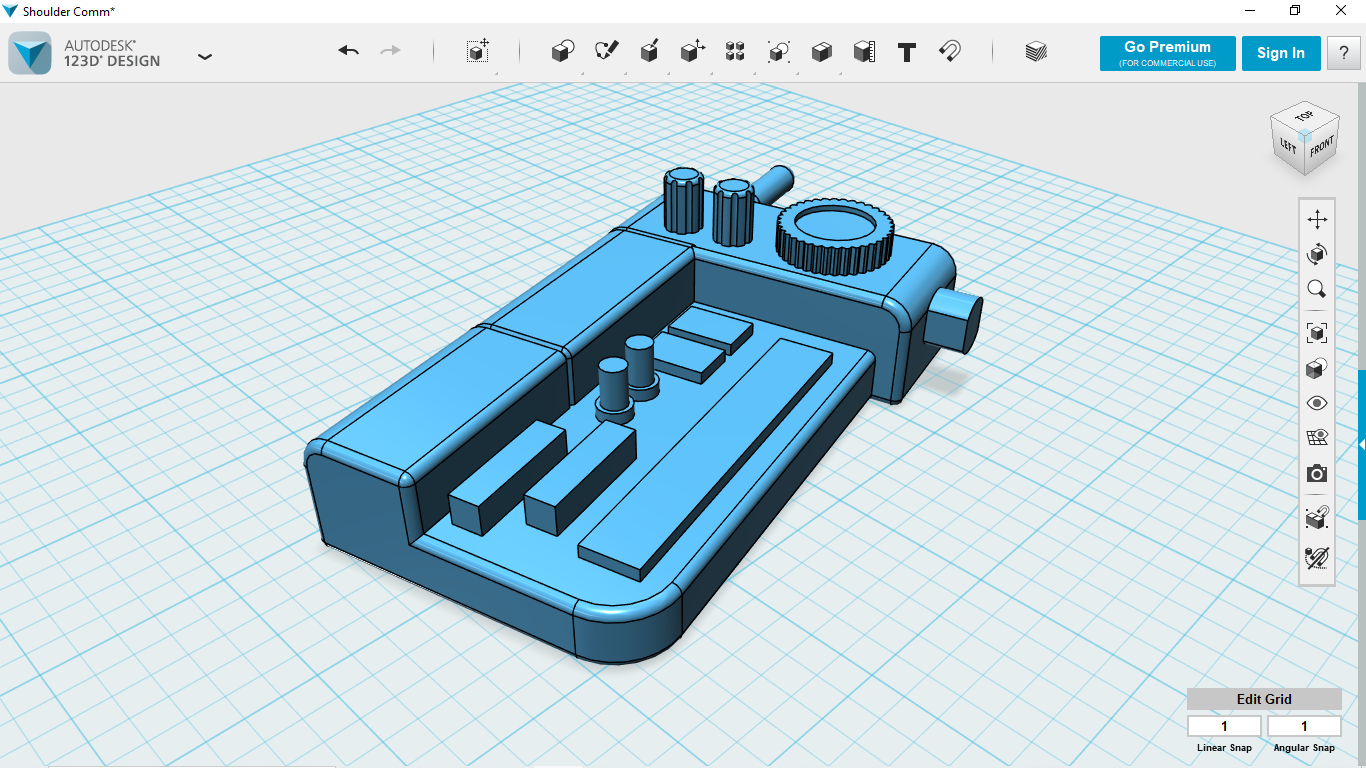The height and width of the screenshot is (768, 1366).
Task: Choose the Modify tool
Action: [692, 52]
